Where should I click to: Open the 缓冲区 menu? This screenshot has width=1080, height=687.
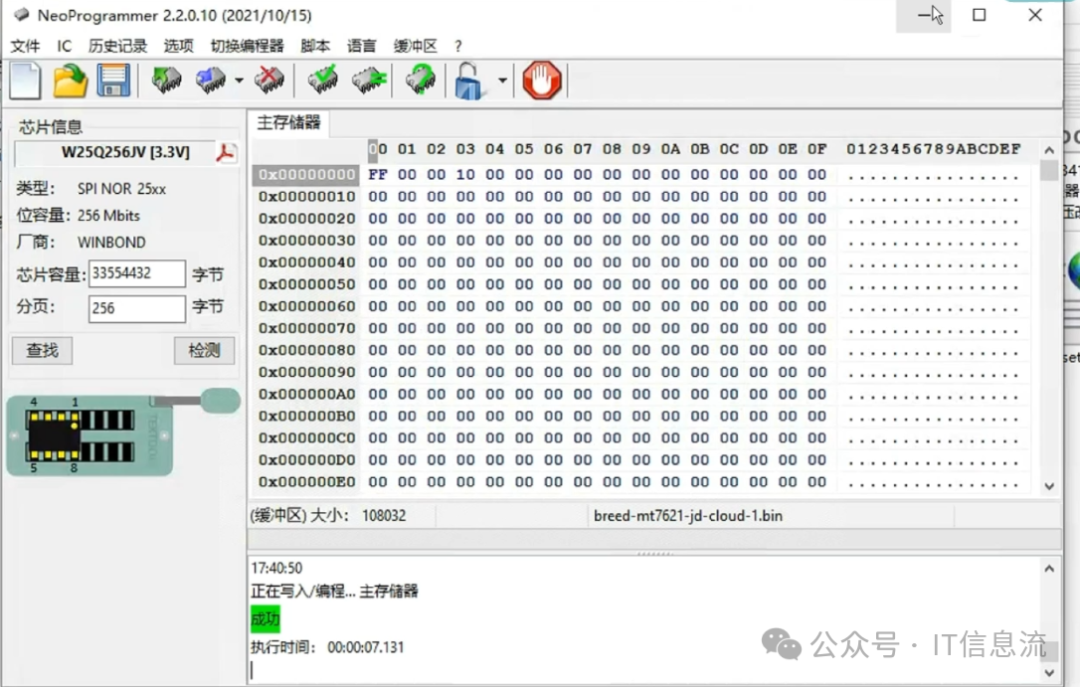click(x=415, y=46)
